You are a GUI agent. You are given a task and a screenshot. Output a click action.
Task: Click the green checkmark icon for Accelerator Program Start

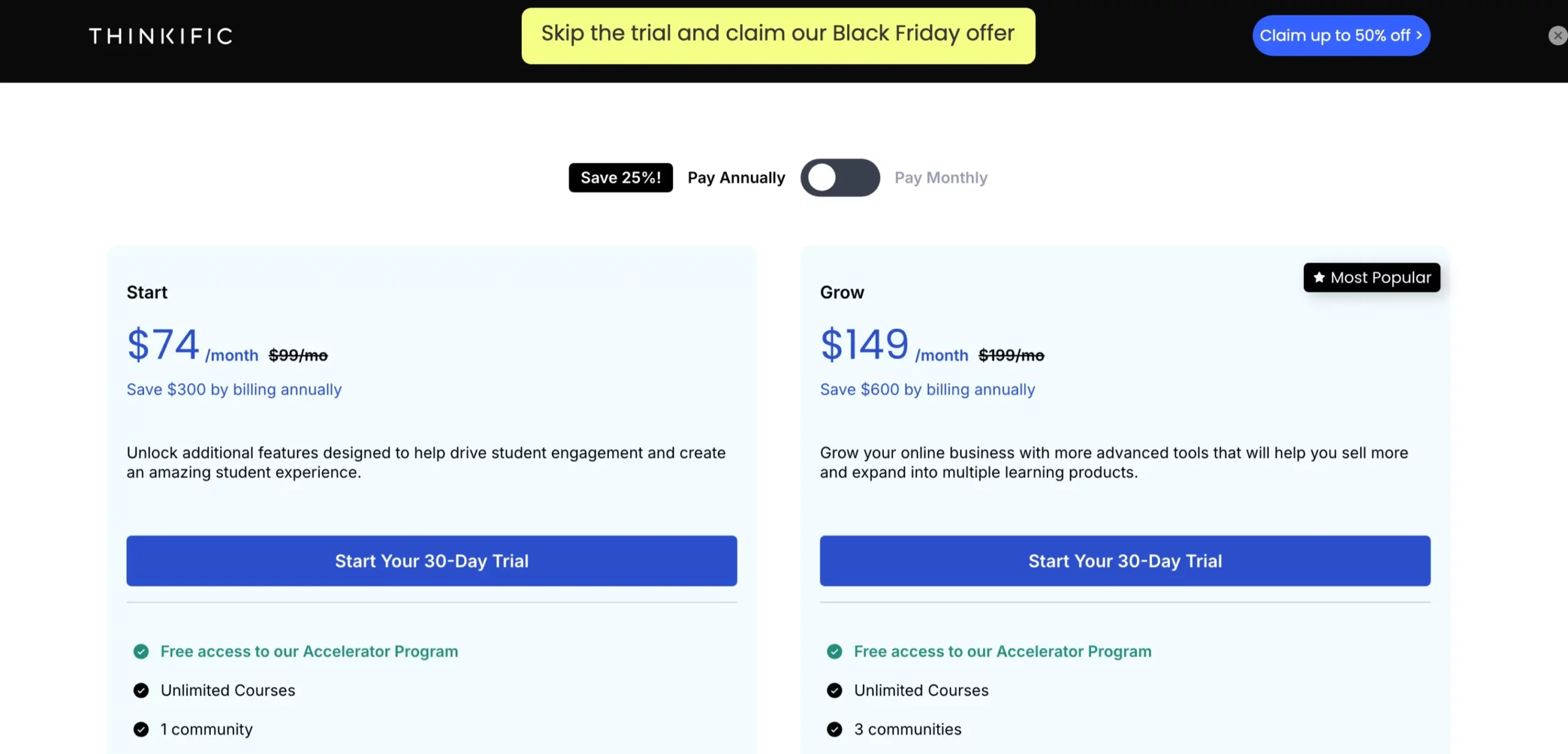(x=140, y=652)
